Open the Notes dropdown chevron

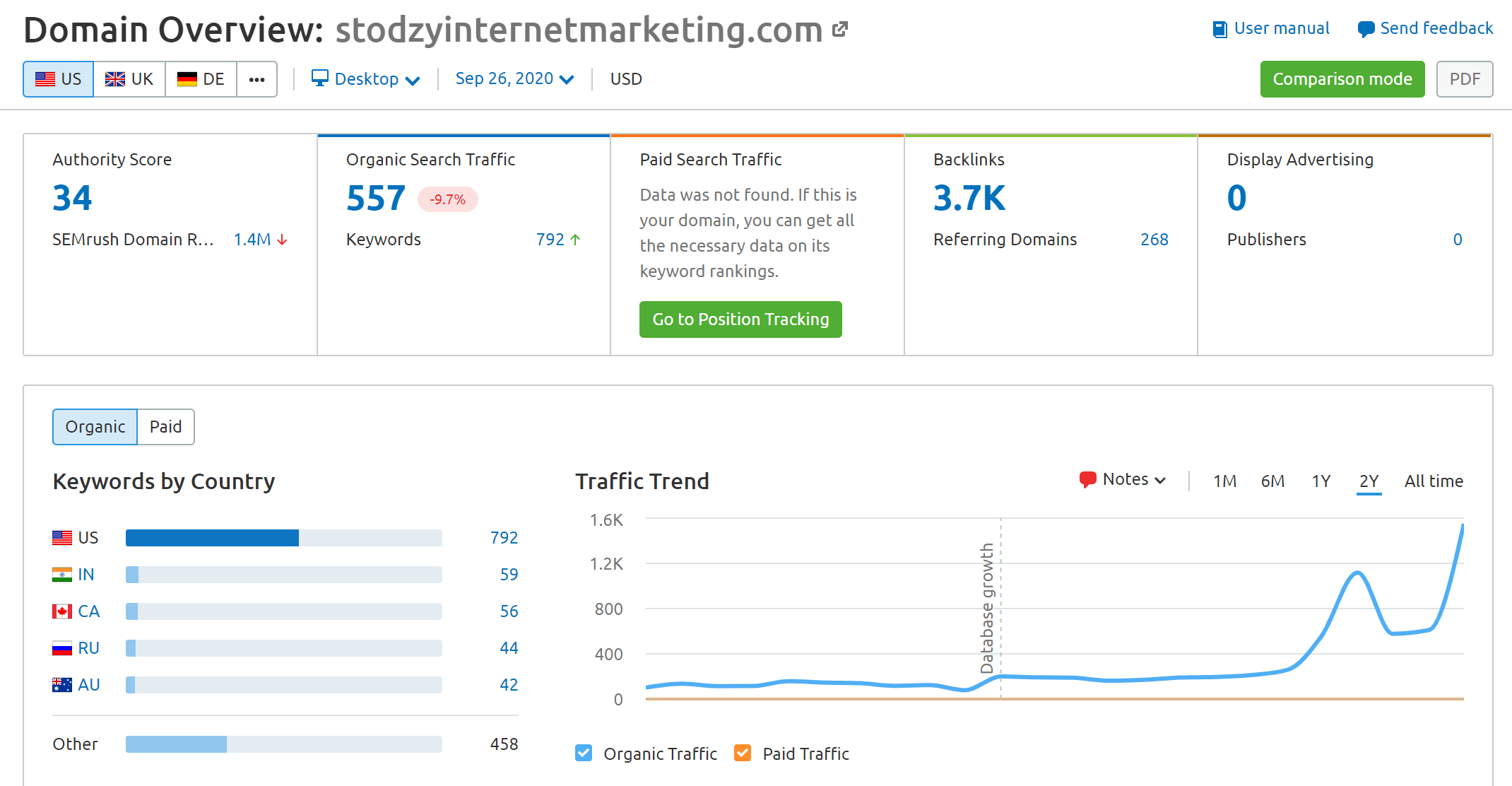click(1160, 481)
